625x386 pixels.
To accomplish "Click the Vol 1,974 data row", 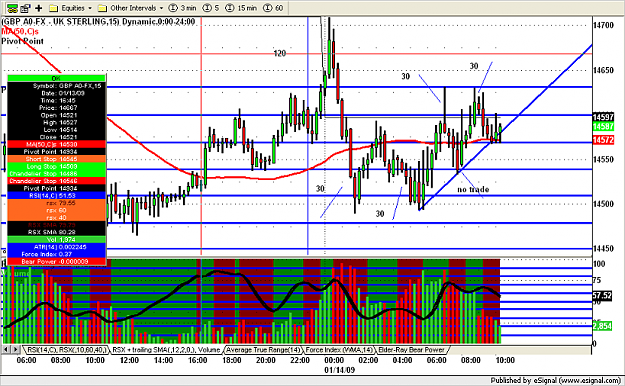I will [x=56, y=239].
